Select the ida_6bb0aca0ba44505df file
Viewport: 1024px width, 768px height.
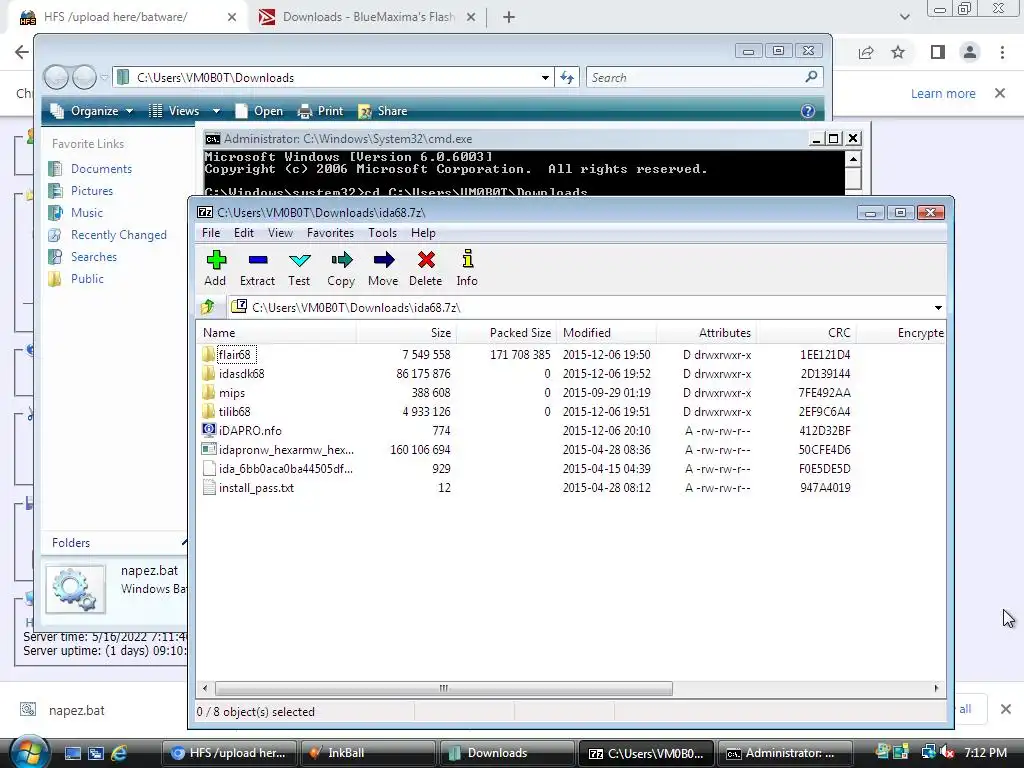[x=285, y=468]
